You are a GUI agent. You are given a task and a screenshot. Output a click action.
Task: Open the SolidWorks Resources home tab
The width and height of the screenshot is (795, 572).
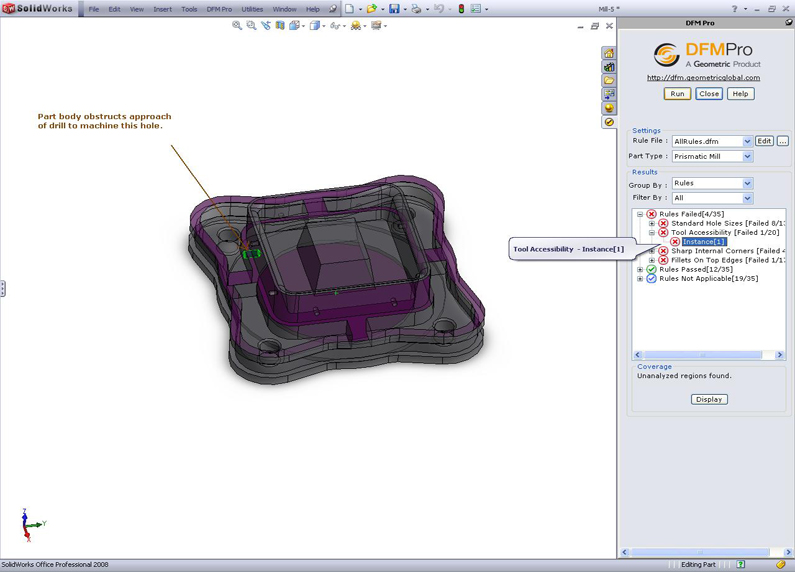click(x=609, y=53)
